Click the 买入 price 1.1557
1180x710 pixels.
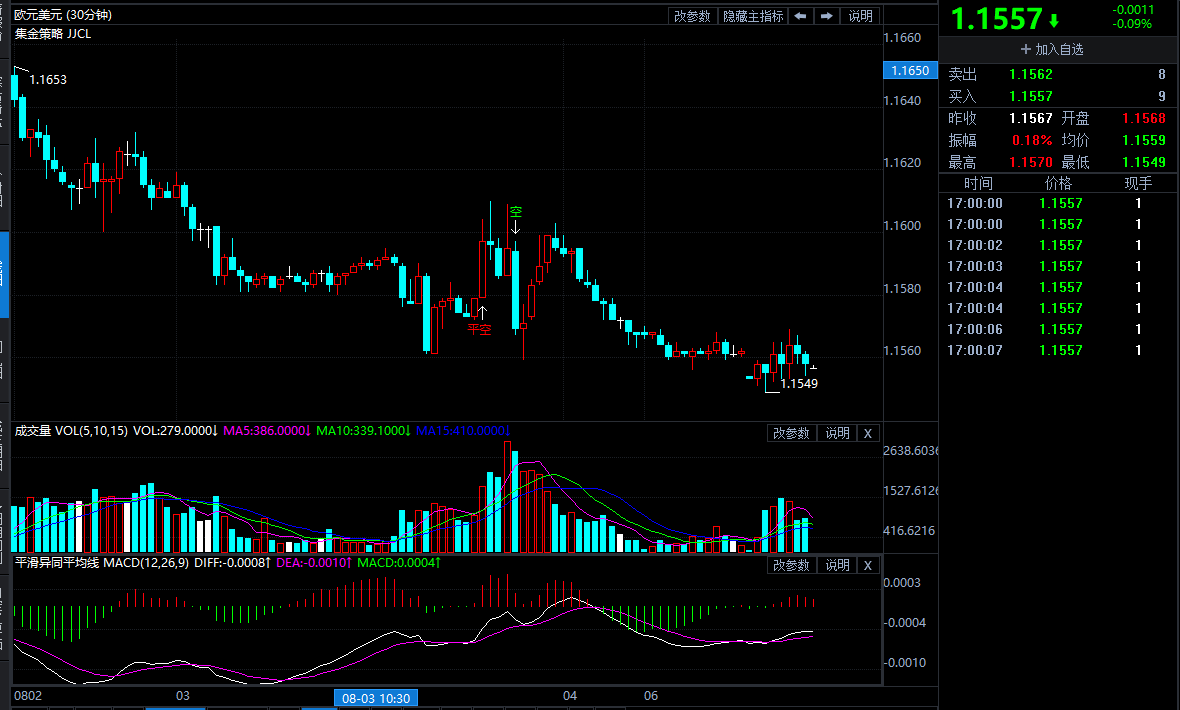[1030, 96]
